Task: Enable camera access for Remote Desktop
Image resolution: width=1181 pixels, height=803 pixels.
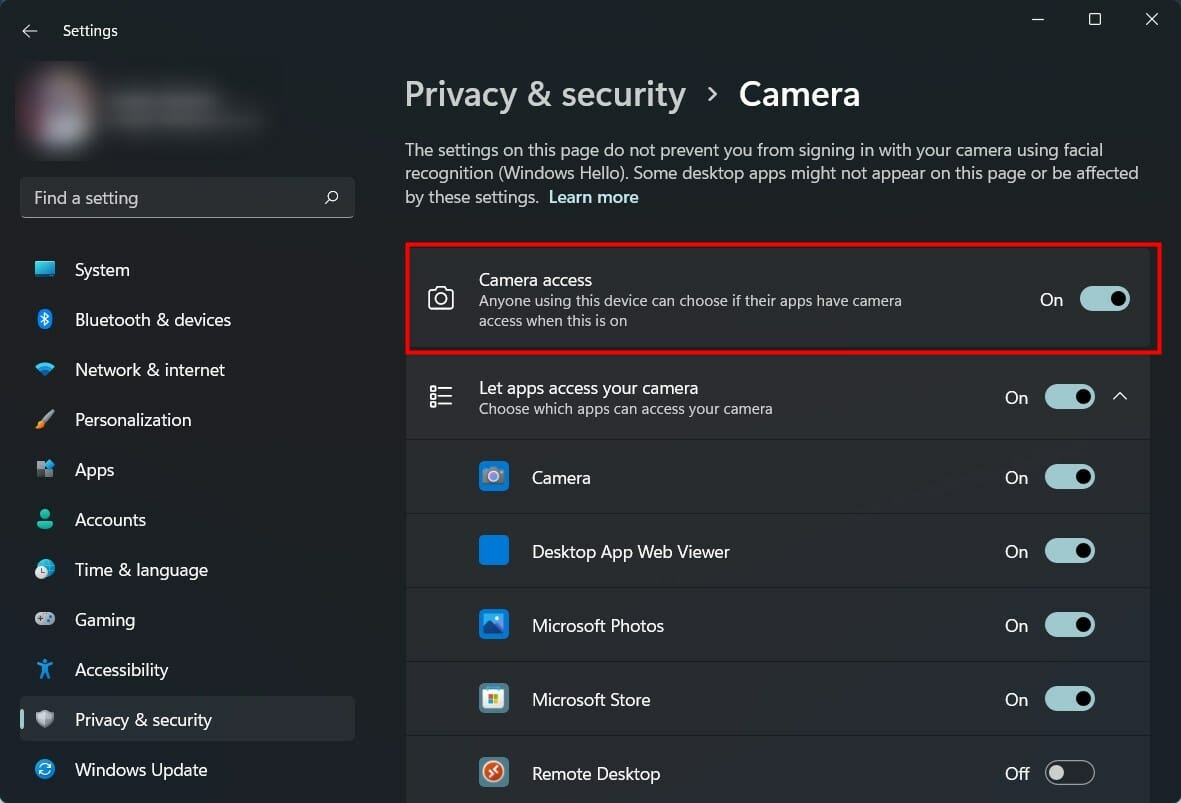Action: (1069, 772)
